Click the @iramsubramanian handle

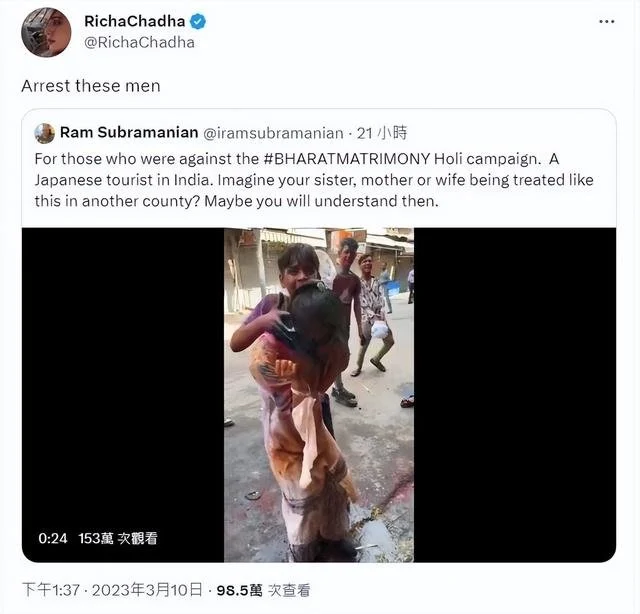pyautogui.click(x=273, y=133)
